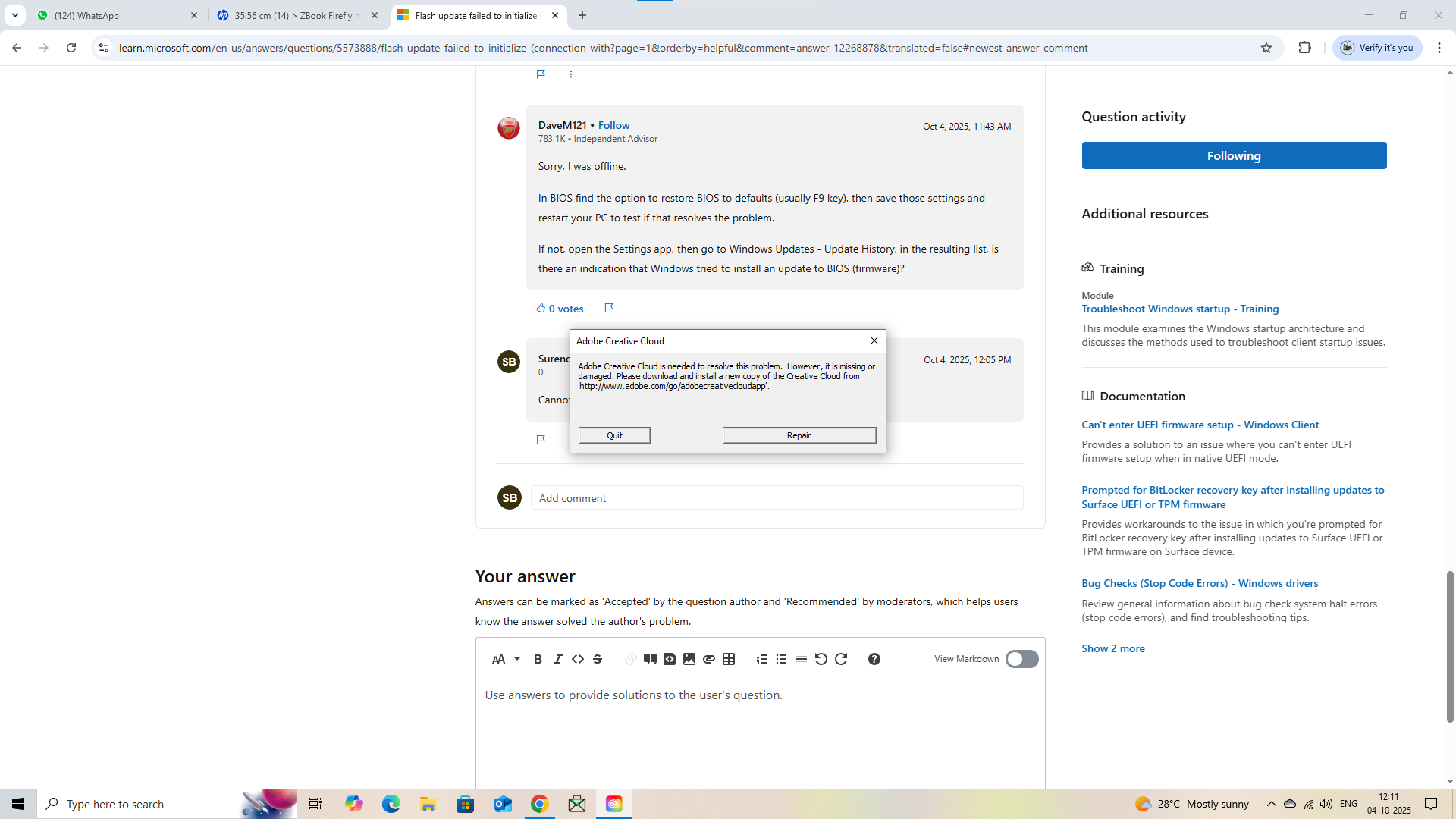The image size is (1456, 819).
Task: Upvote DaveM121's comment with thumbs-up
Action: point(541,308)
